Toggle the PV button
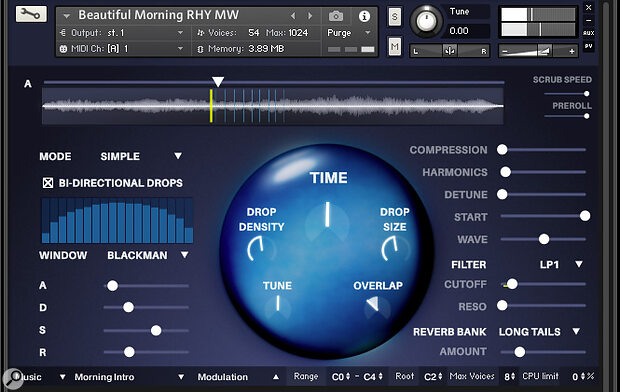Image resolution: width=620 pixels, height=392 pixels. (x=588, y=46)
